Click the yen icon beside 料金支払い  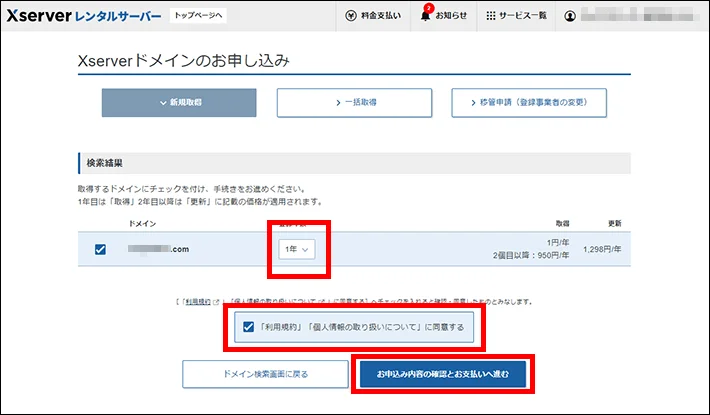coord(351,16)
